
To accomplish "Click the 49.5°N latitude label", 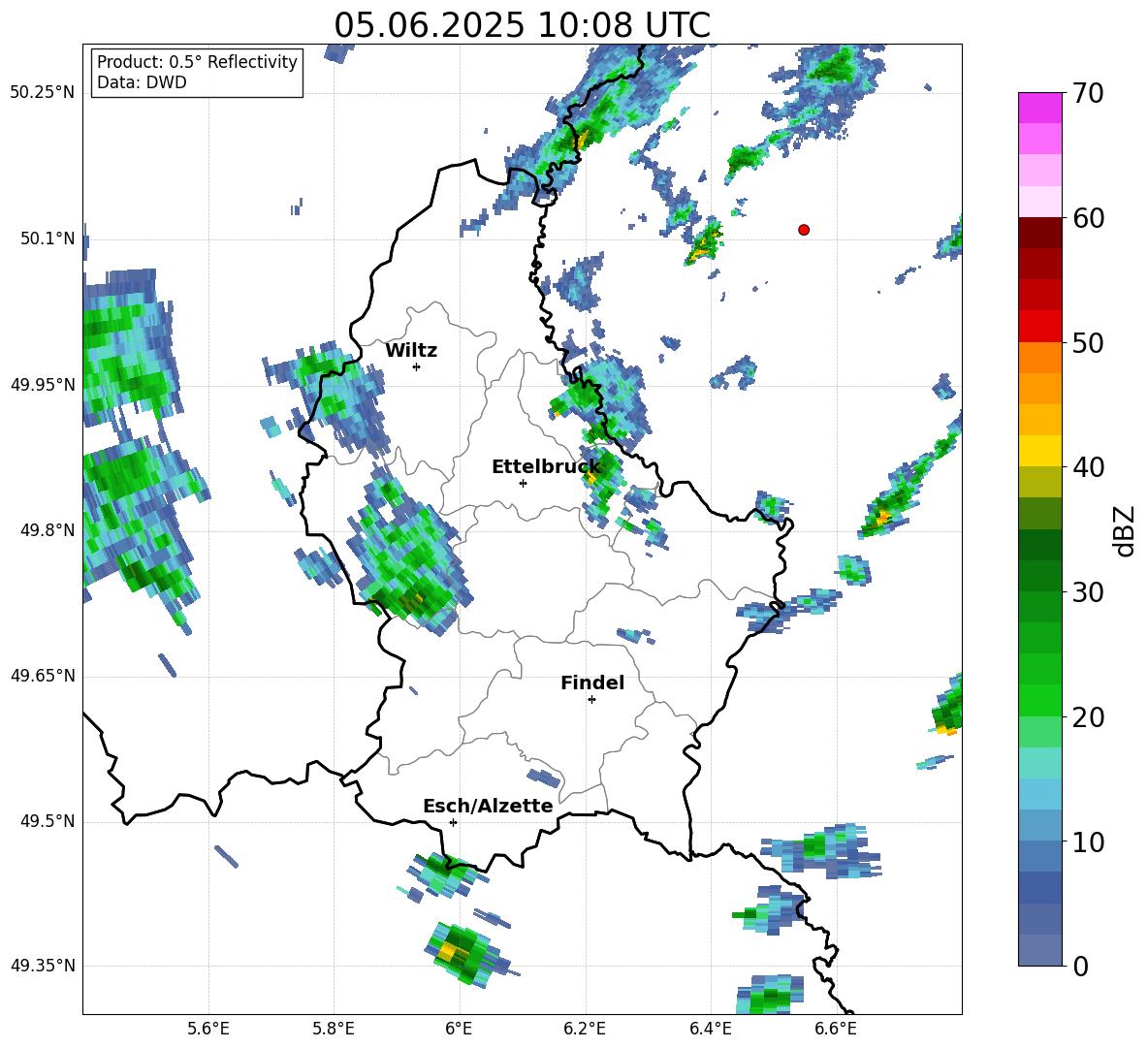I will 48,821.
